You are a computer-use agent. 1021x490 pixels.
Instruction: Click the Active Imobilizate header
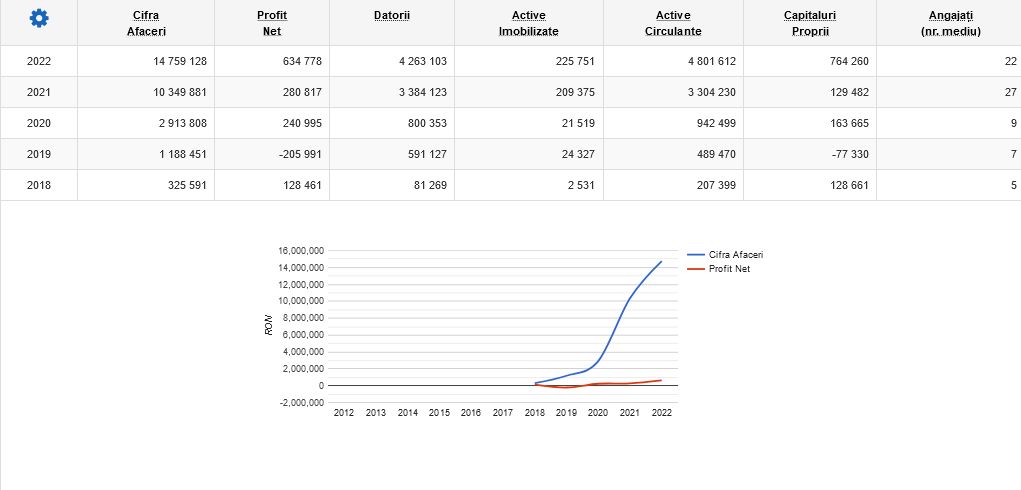click(x=529, y=23)
